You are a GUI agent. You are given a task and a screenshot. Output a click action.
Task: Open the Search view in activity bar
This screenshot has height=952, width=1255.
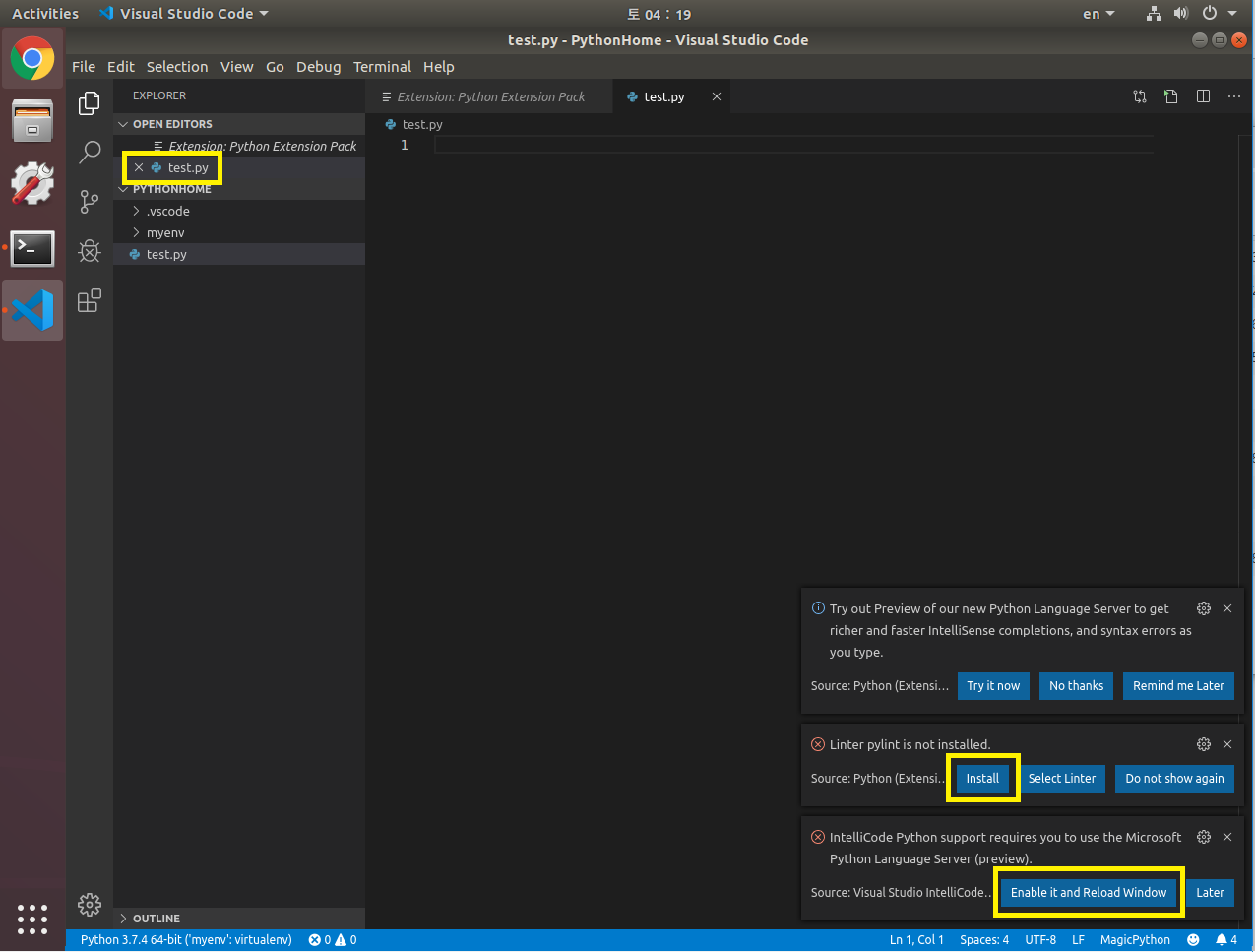90,152
